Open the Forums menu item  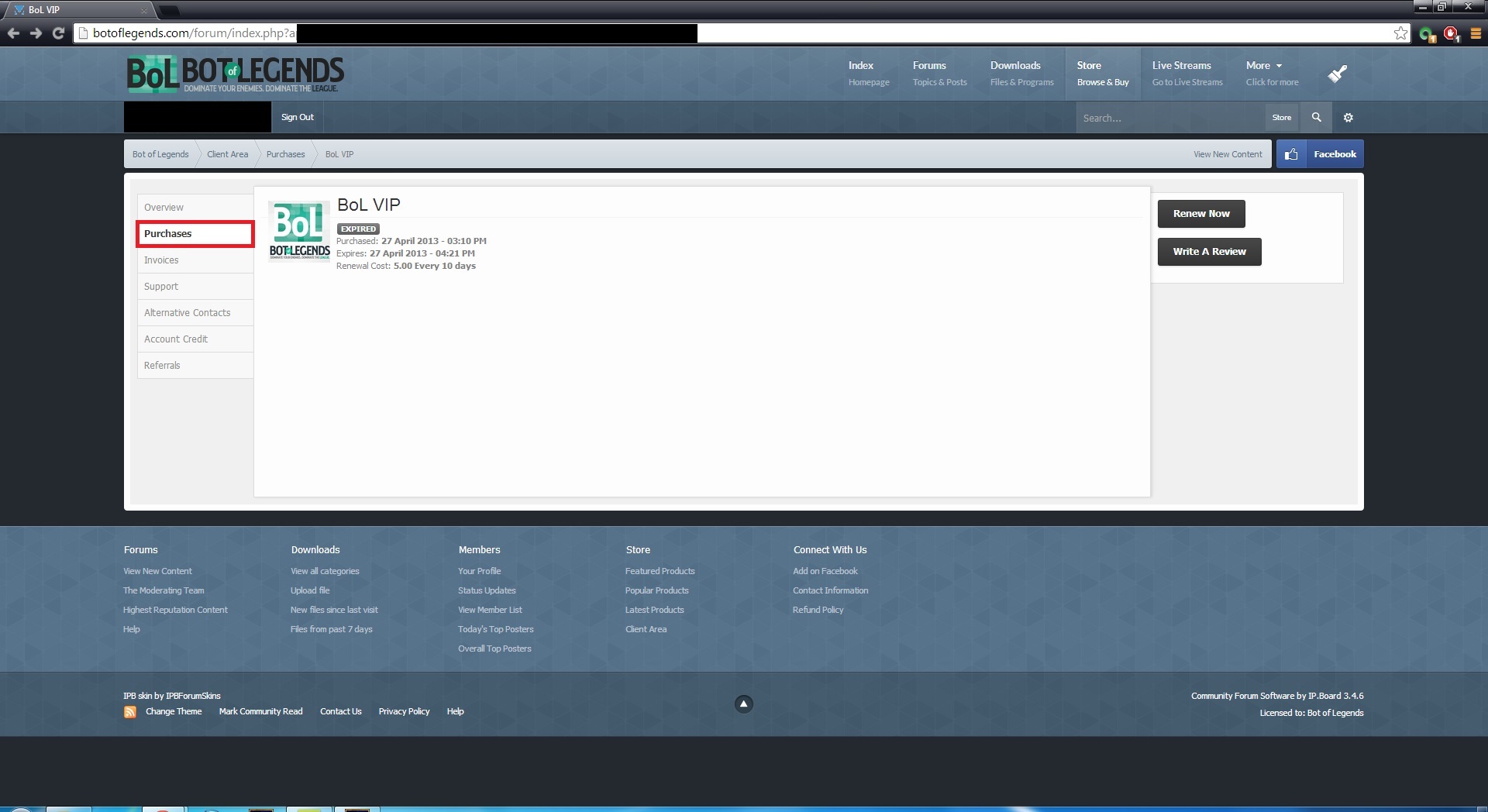(939, 74)
